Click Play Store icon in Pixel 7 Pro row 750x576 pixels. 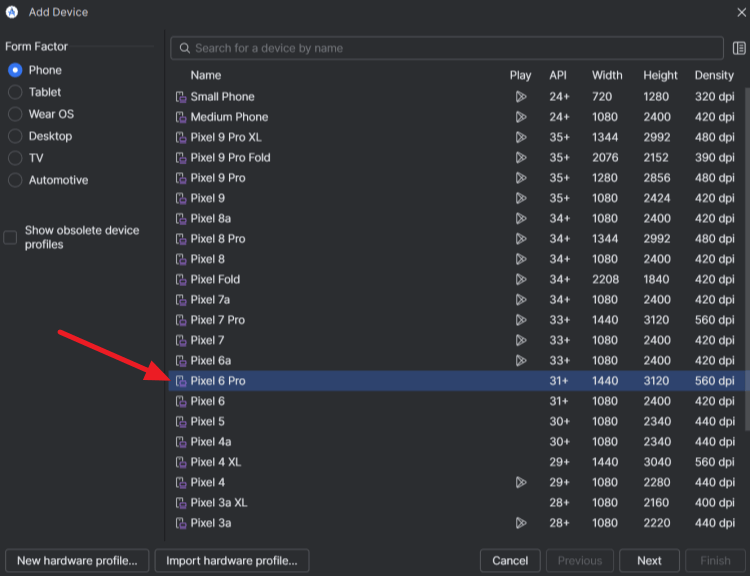521,320
